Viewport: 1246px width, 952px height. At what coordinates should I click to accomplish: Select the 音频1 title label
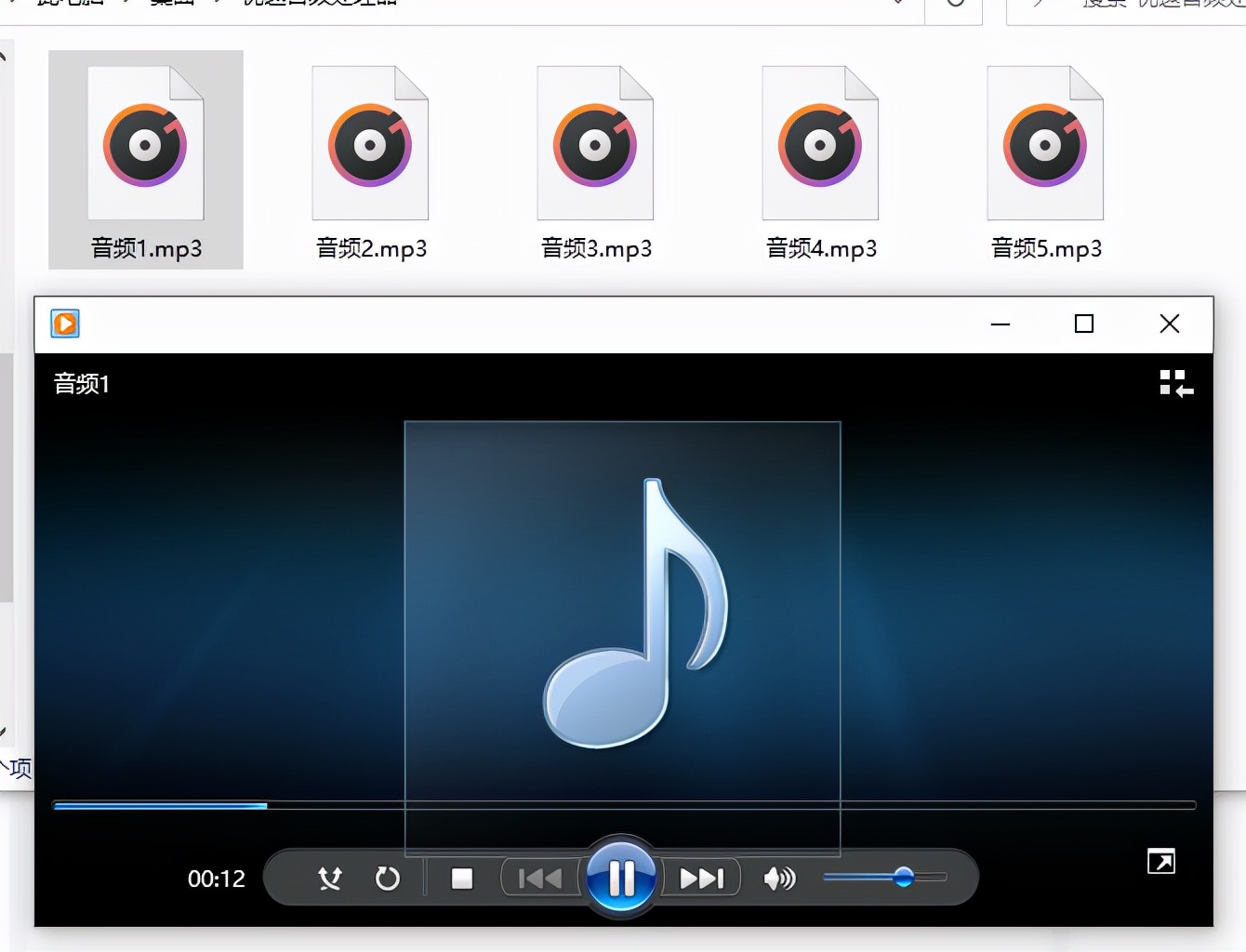pos(80,383)
